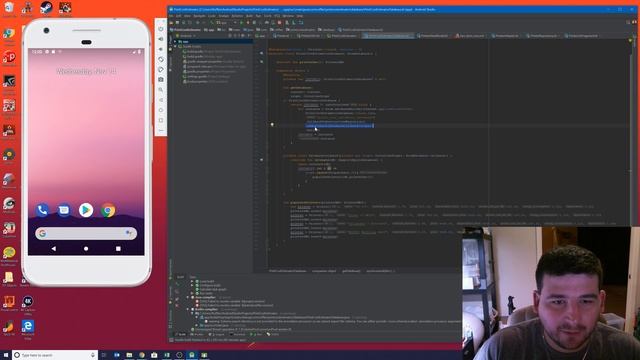Open the Refactor menu
Viewport: 640px width, 360px height.
coord(237,16)
